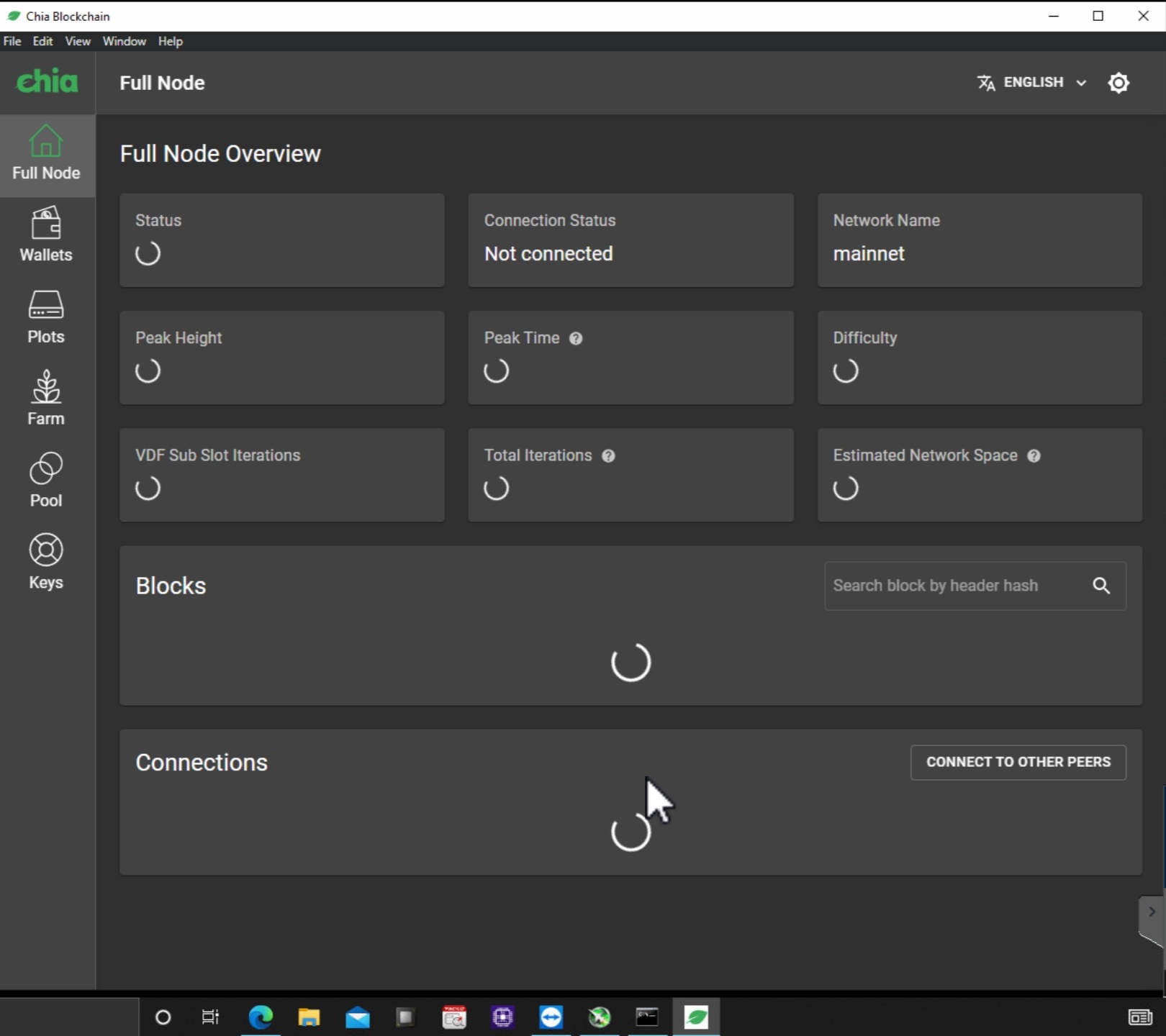The height and width of the screenshot is (1036, 1166).
Task: Click the Peak Time help icon
Action: click(x=576, y=338)
